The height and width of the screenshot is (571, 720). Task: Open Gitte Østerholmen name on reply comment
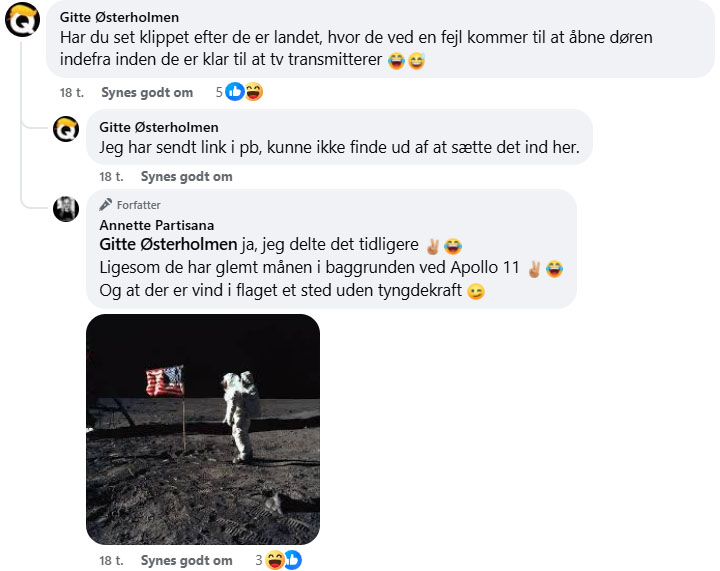pos(159,127)
